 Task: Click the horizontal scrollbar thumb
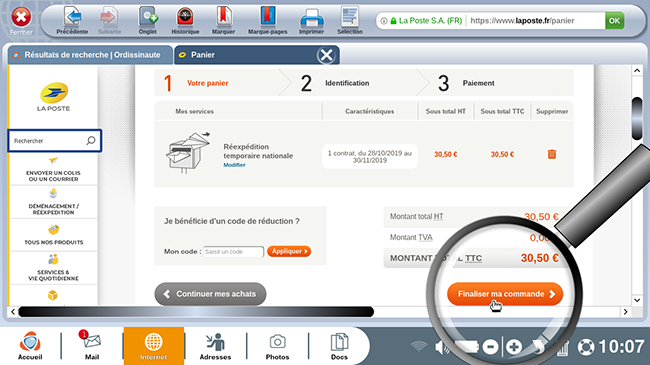coord(196,311)
